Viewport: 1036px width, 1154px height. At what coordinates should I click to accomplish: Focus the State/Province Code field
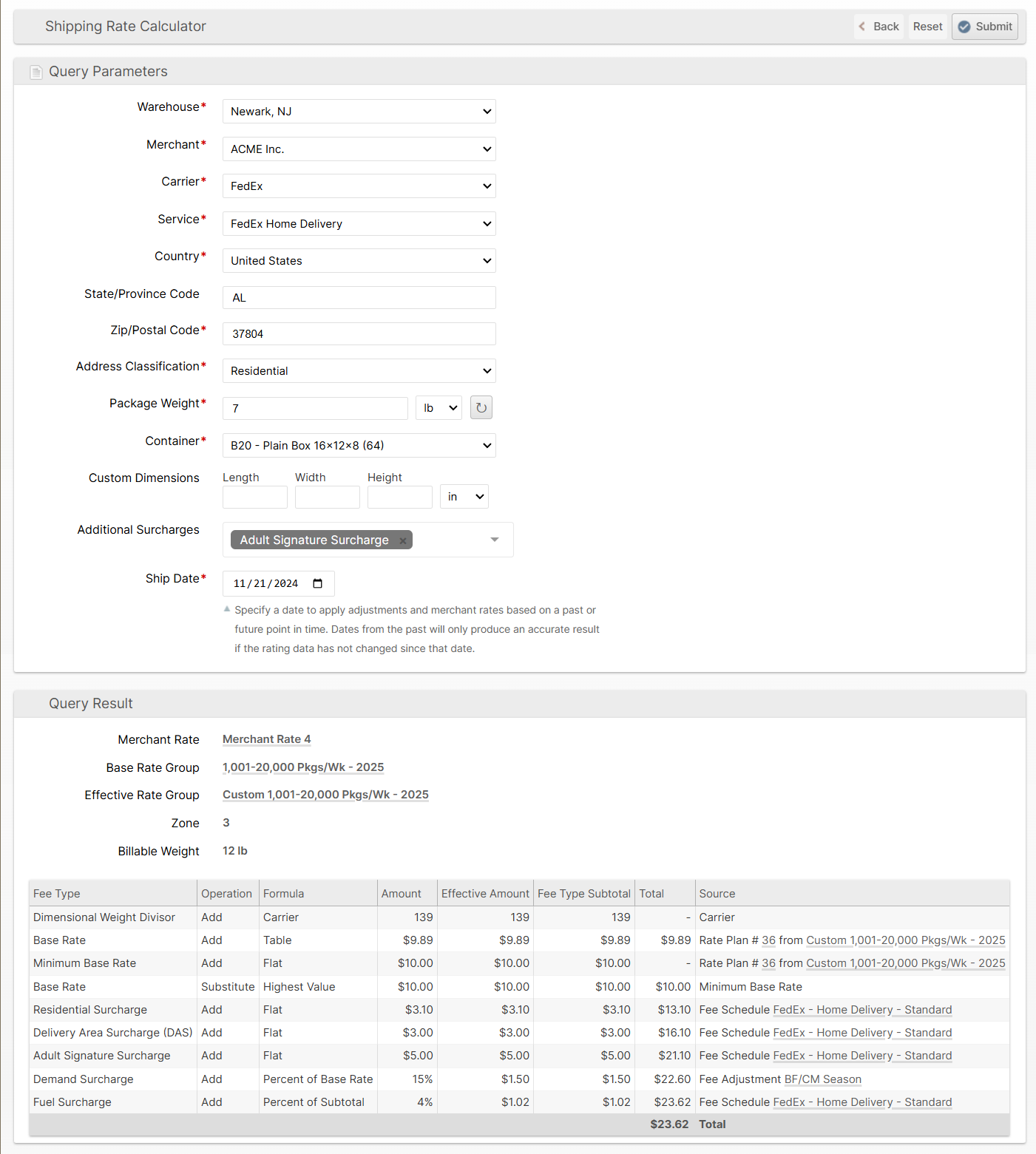359,298
